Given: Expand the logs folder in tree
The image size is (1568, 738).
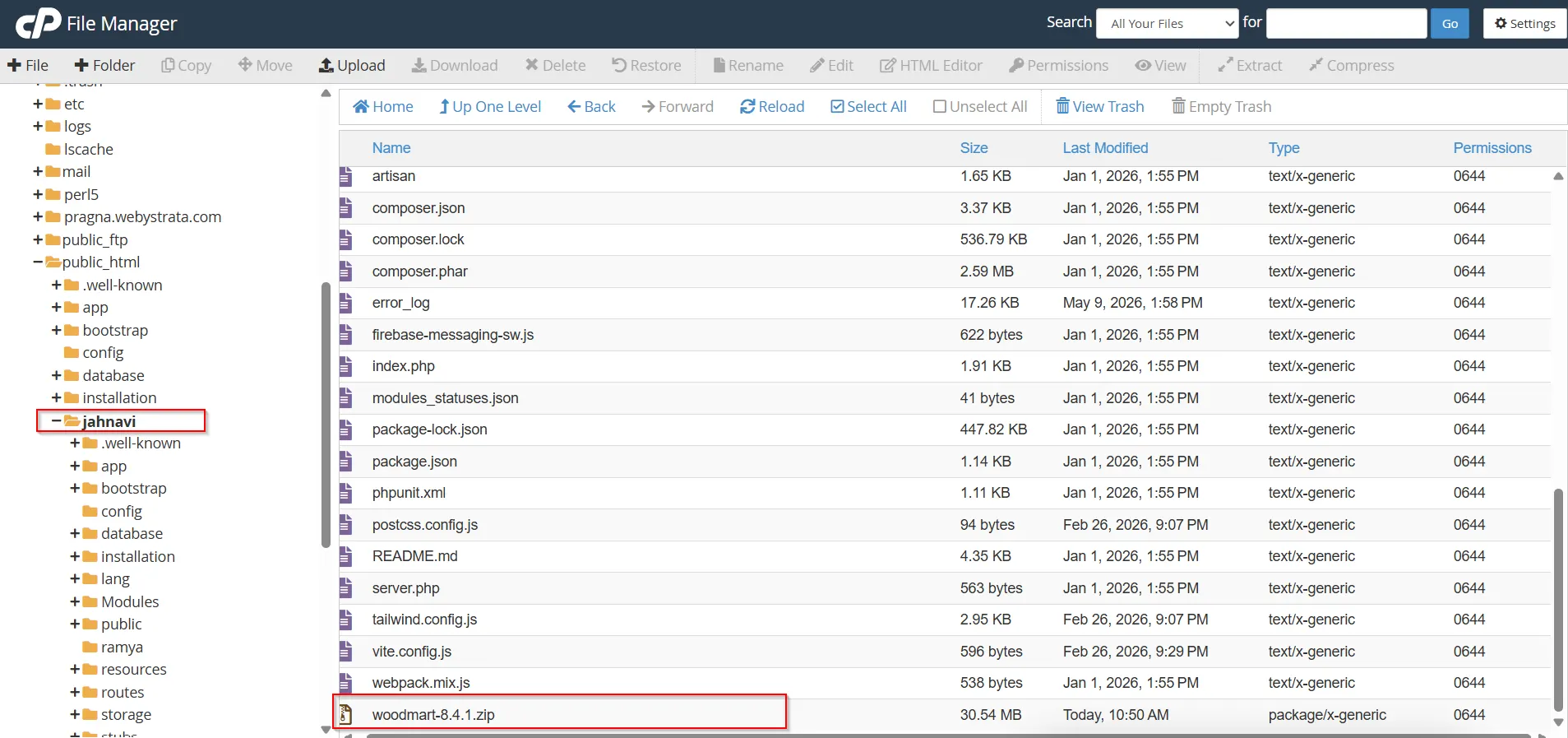Looking at the screenshot, I should tap(38, 126).
